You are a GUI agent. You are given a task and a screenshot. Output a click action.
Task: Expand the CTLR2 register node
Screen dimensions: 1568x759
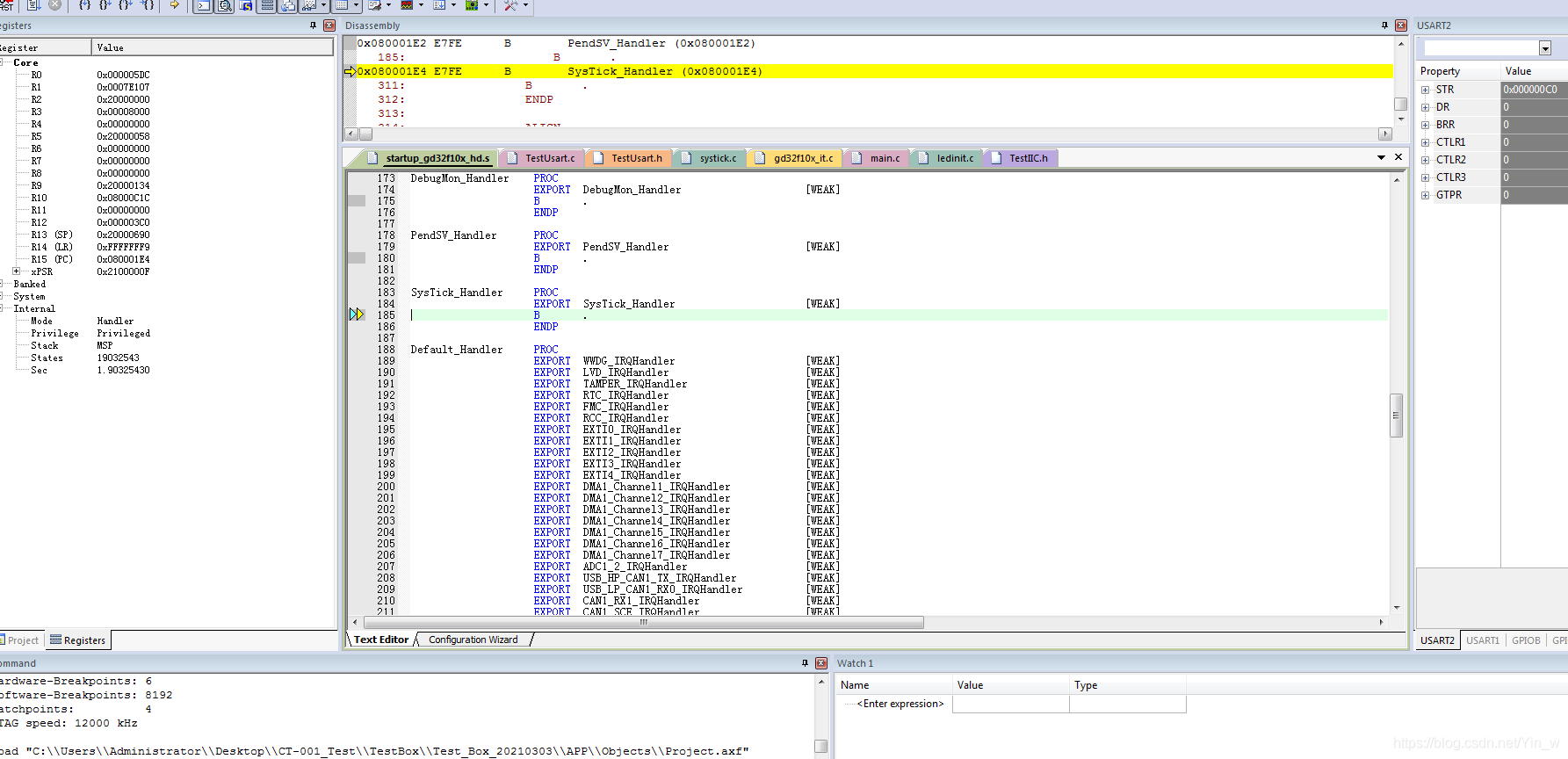point(1425,160)
